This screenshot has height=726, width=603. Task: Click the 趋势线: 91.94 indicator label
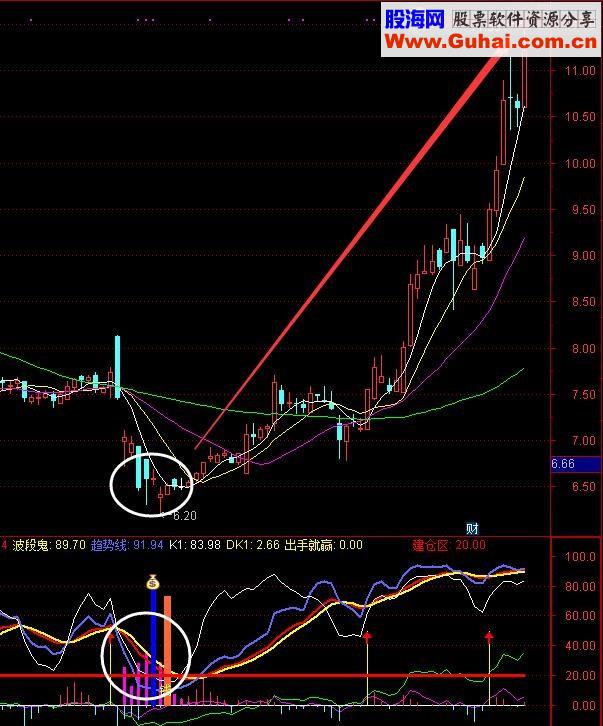(127, 545)
